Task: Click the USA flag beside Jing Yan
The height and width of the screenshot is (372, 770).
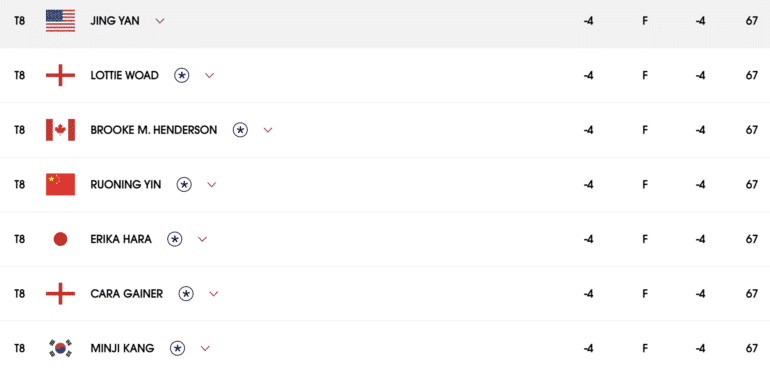Action: click(60, 21)
